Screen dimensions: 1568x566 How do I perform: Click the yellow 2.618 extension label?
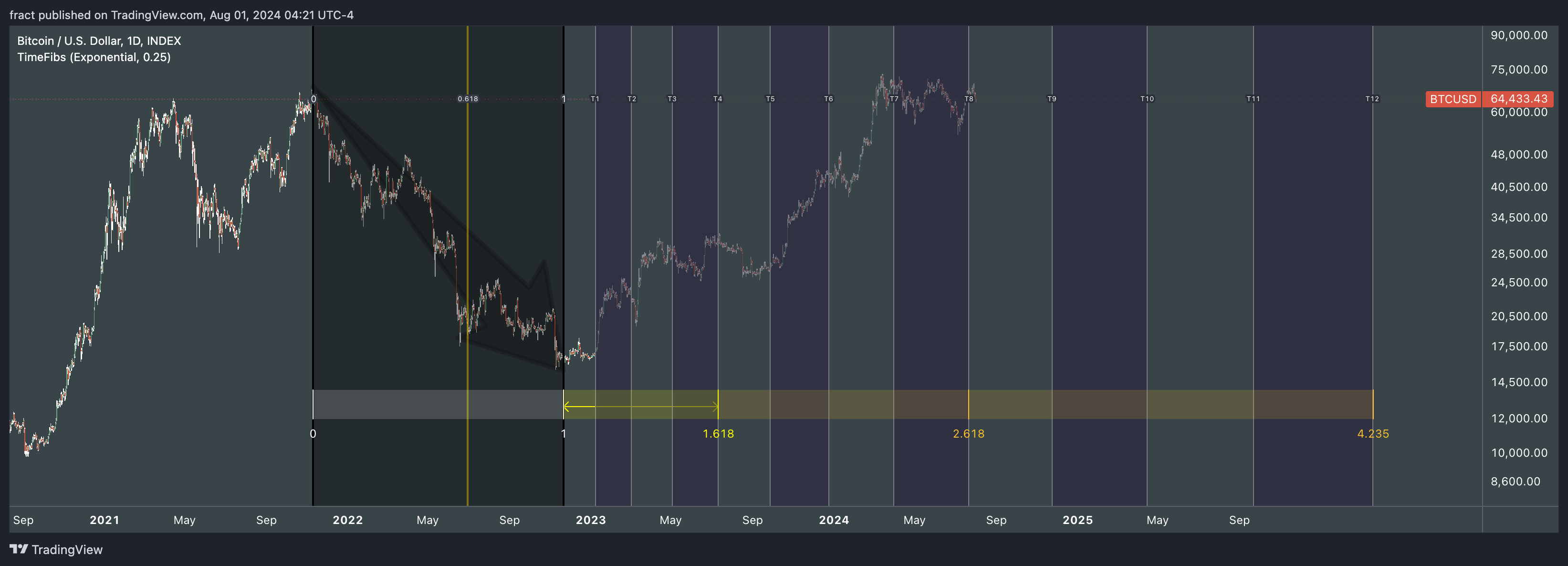click(969, 434)
